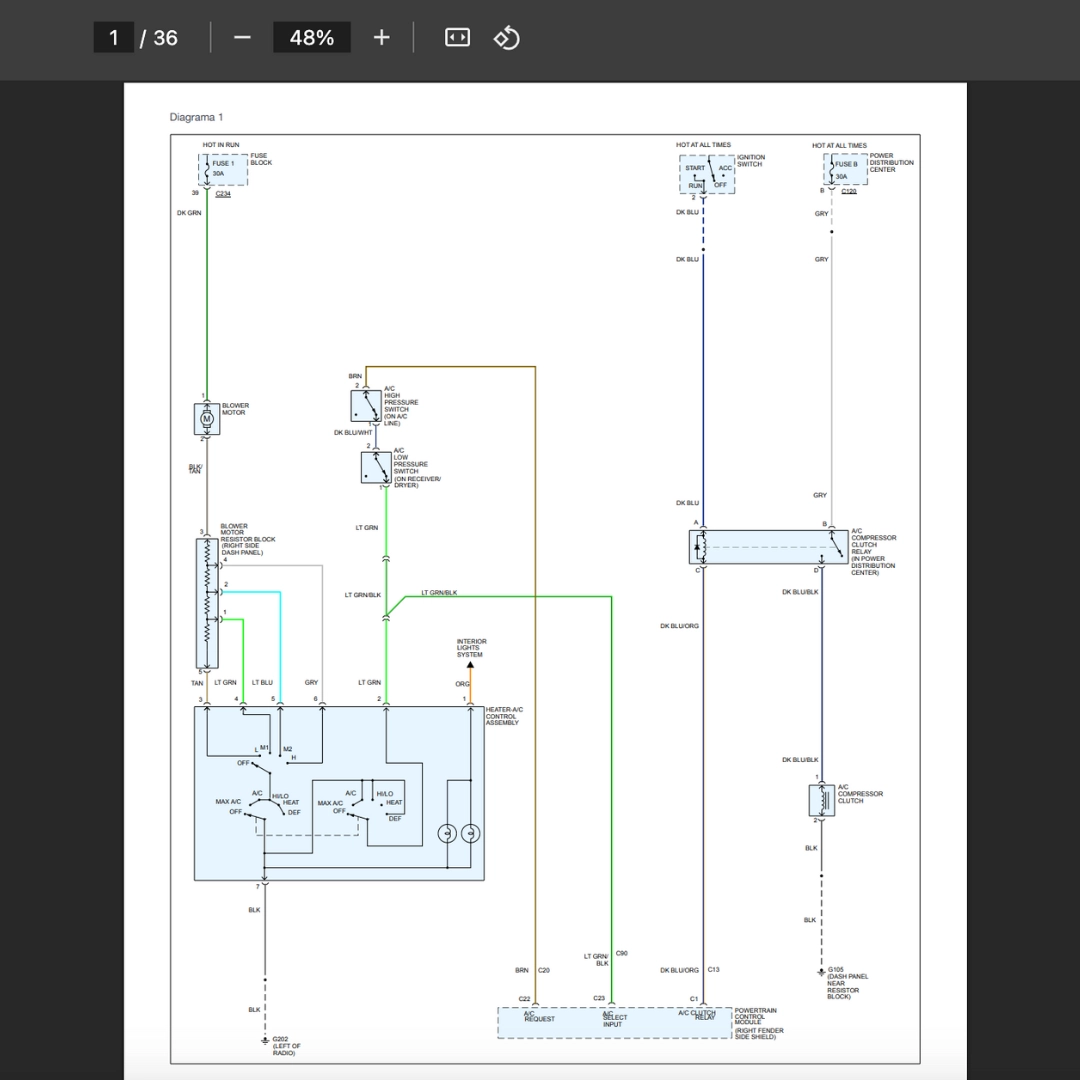Click the rotate page icon

(x=507, y=37)
